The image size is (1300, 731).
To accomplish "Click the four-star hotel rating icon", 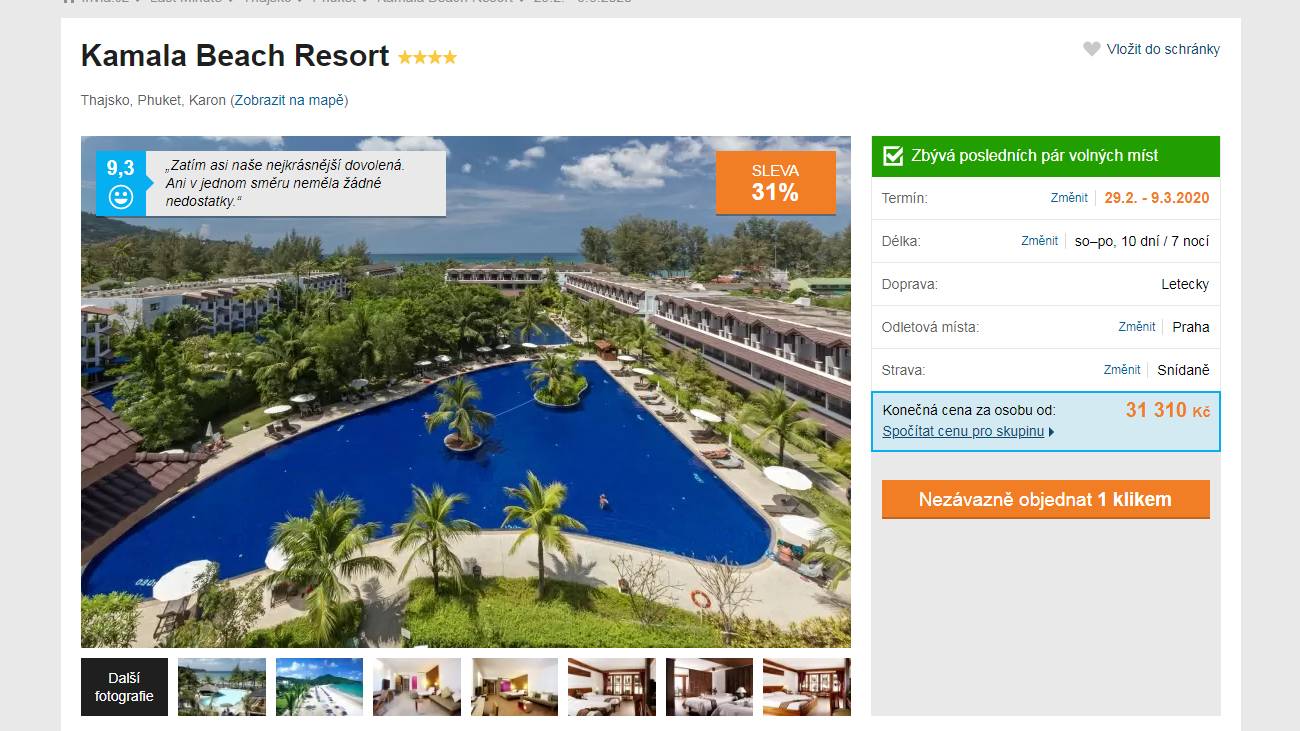I will click(427, 58).
